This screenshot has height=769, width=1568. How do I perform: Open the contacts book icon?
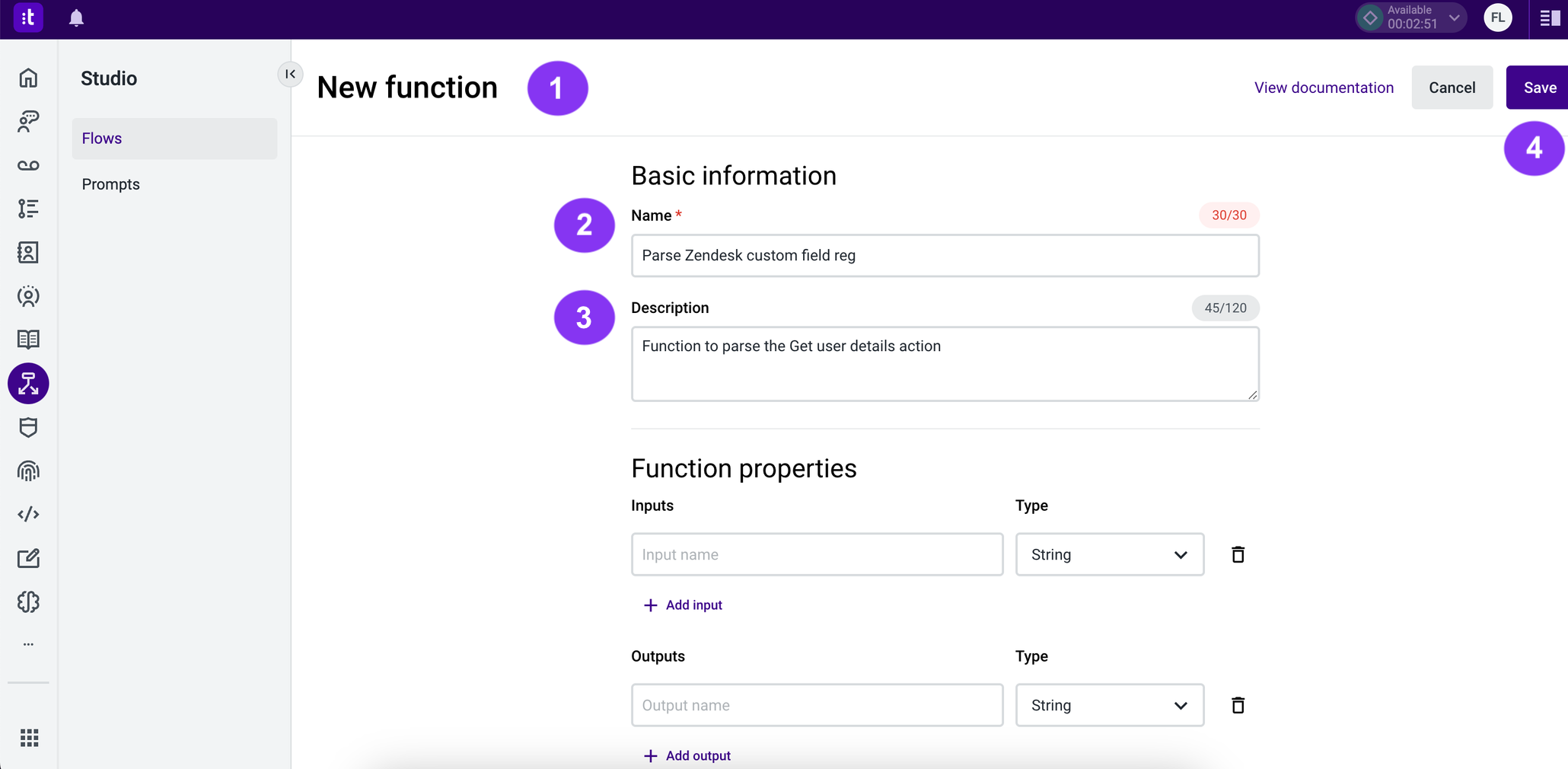(28, 252)
